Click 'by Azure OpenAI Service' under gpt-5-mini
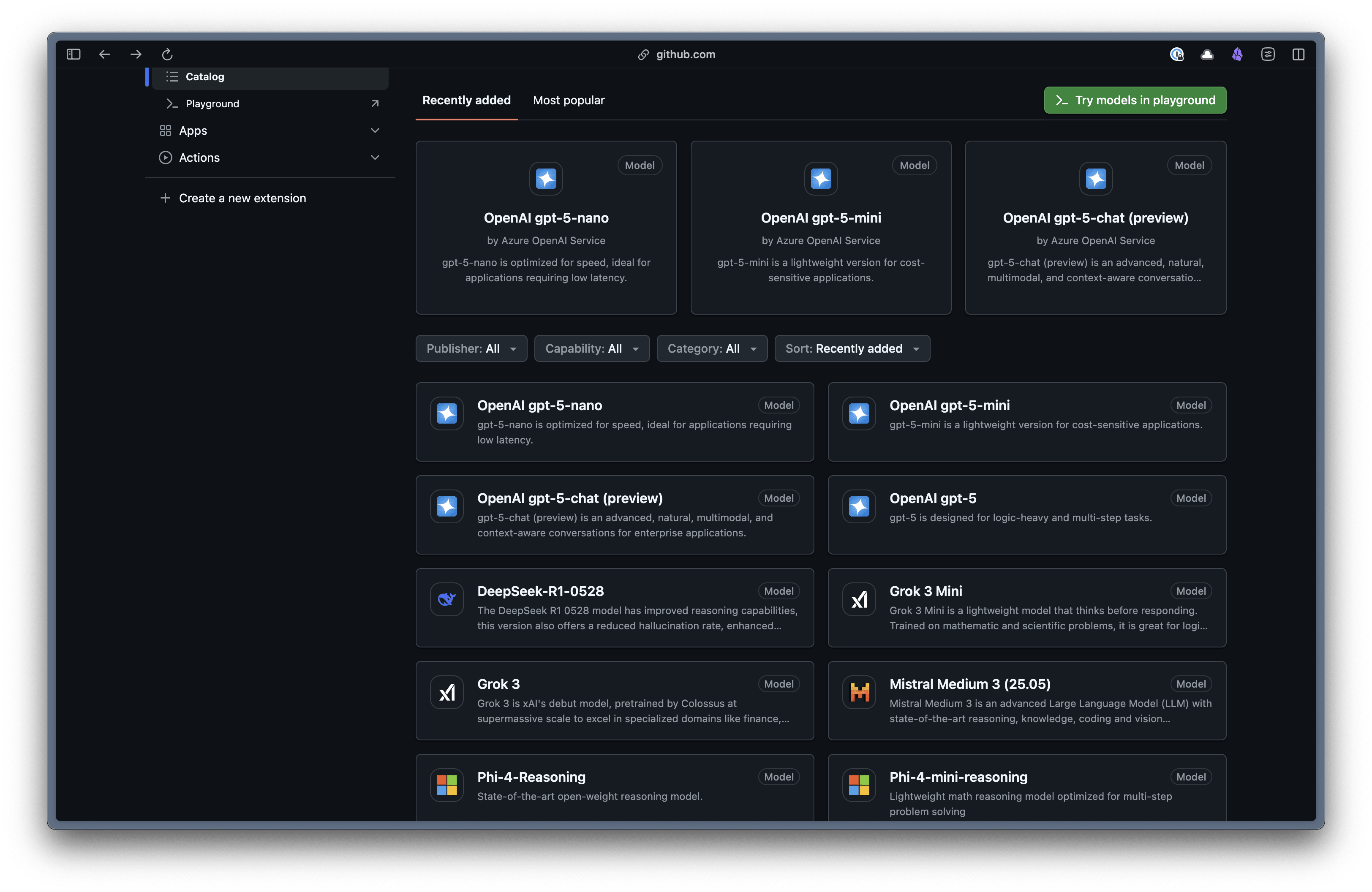The height and width of the screenshot is (892, 1372). click(x=821, y=240)
